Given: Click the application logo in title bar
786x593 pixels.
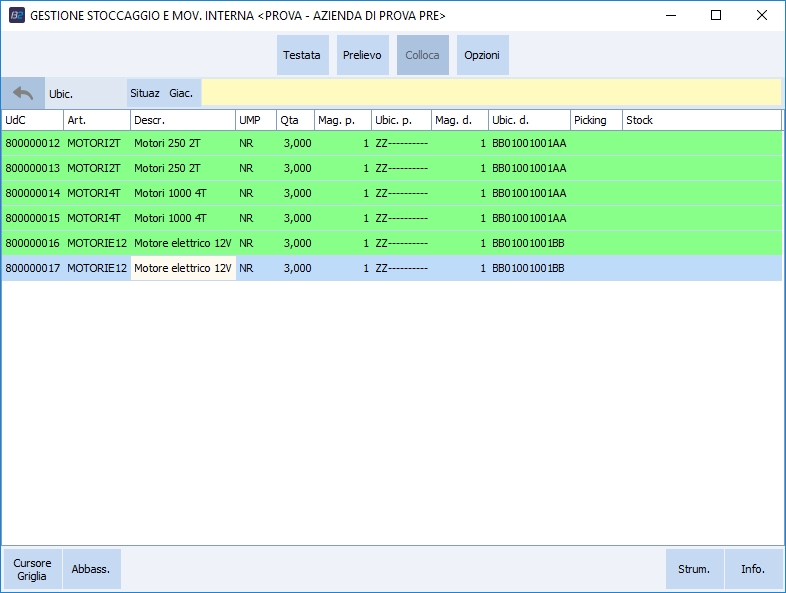Looking at the screenshot, I should click(x=16, y=16).
